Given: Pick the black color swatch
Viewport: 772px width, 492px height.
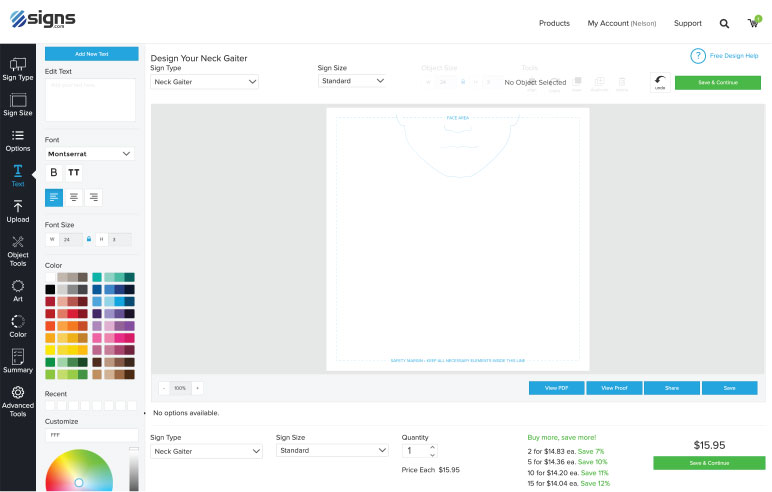Looking at the screenshot, I should [50, 289].
